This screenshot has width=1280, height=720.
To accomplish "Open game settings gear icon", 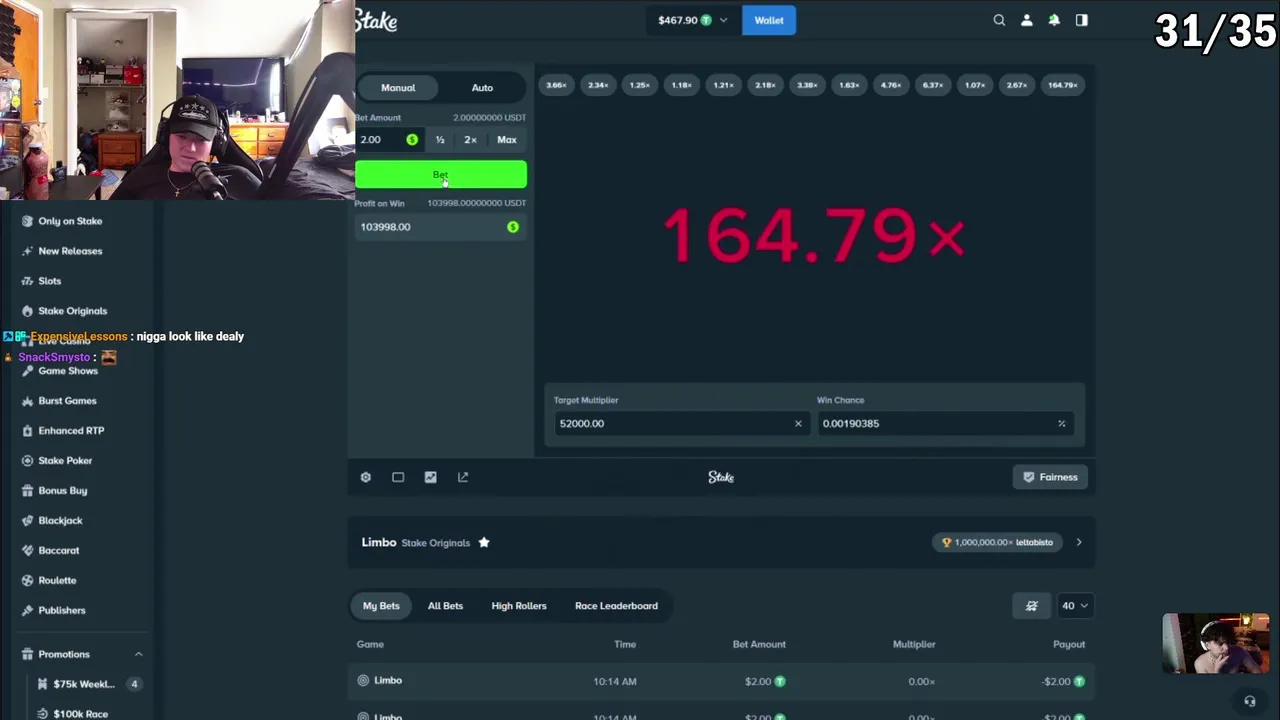I will [366, 477].
